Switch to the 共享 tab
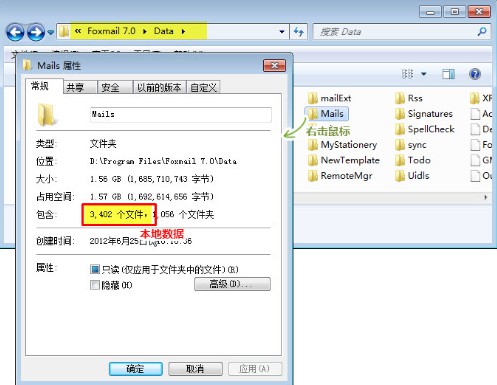The height and width of the screenshot is (385, 497). pyautogui.click(x=75, y=88)
